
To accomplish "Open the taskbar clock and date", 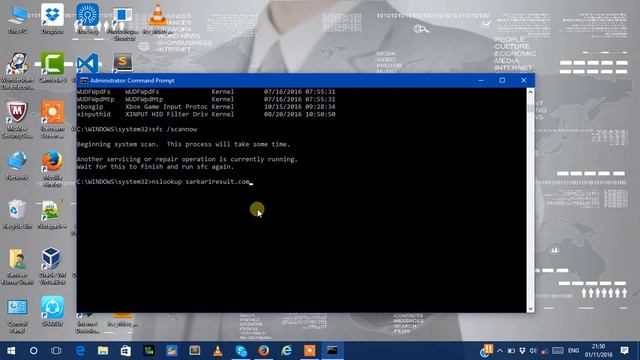I will [x=598, y=351].
